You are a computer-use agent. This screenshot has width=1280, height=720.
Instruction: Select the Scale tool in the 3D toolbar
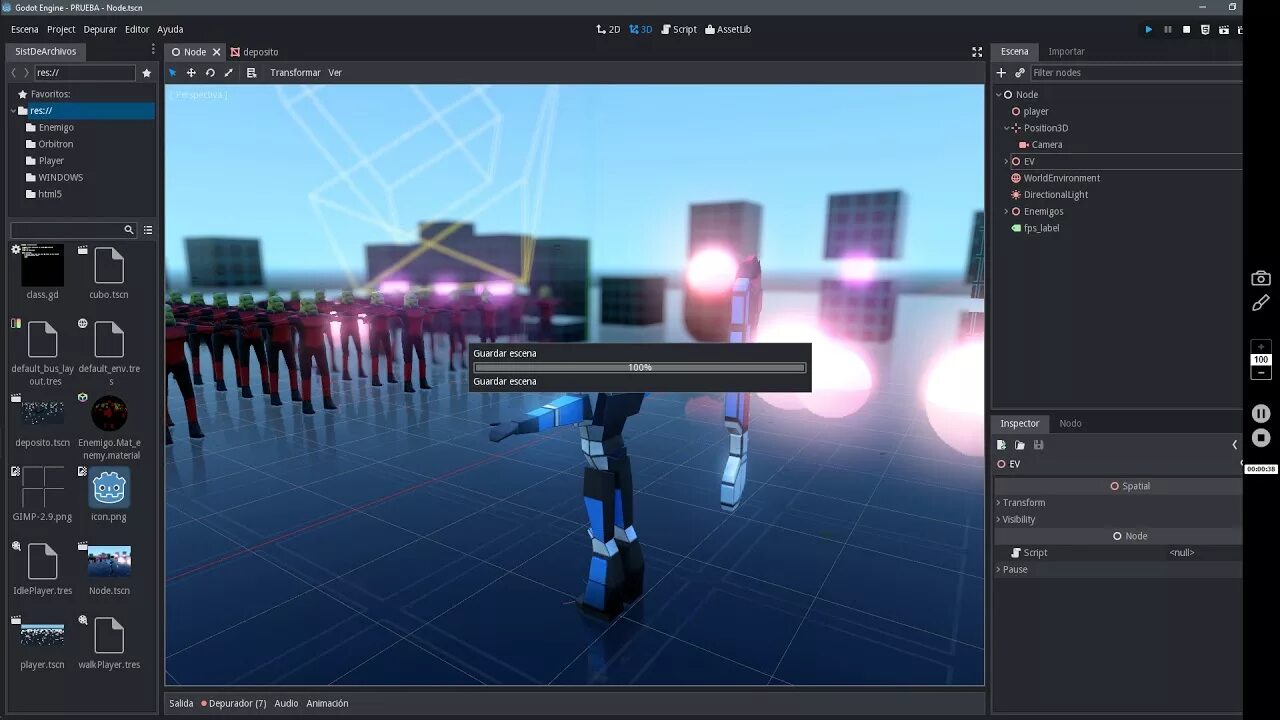228,72
